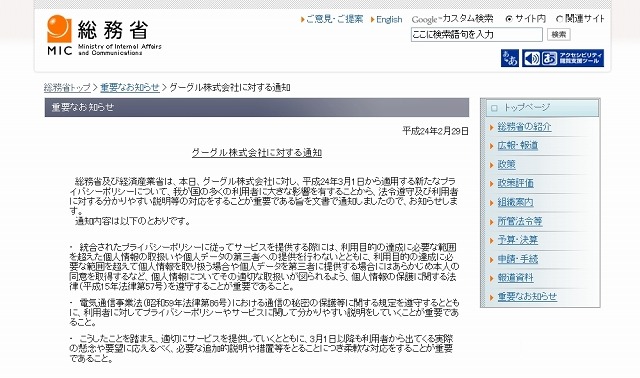Click the date 平成24年2月29日

point(435,131)
